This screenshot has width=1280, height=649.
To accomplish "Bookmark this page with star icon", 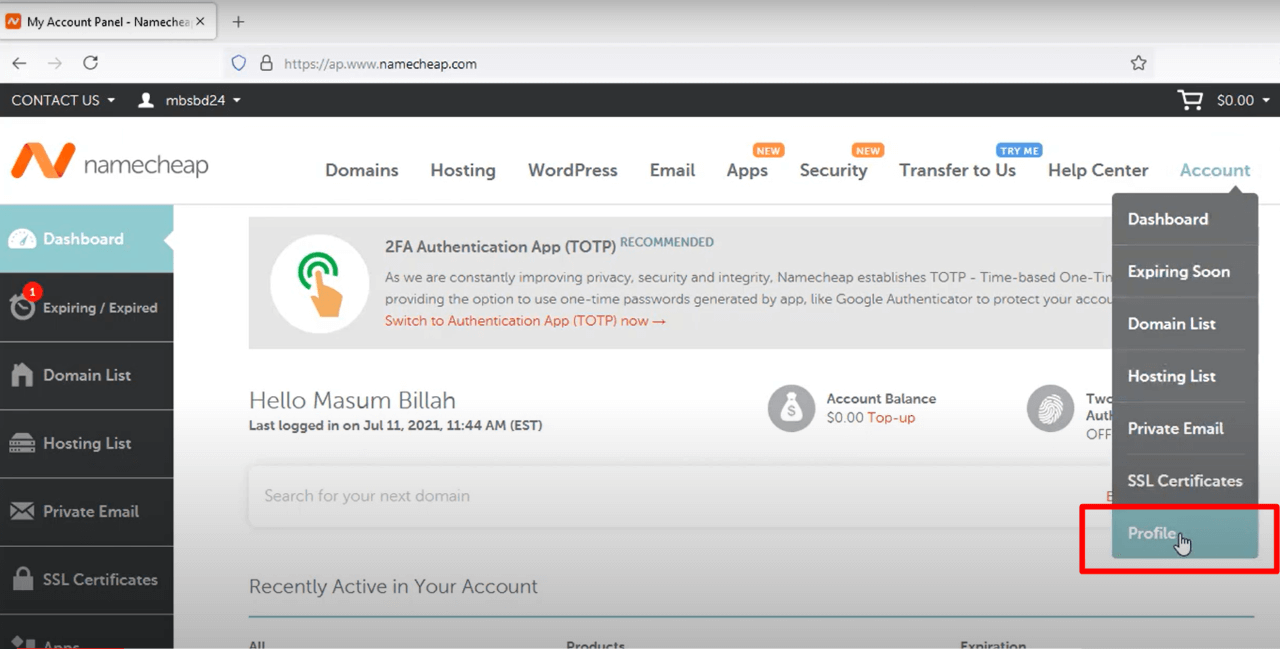I will point(1138,63).
